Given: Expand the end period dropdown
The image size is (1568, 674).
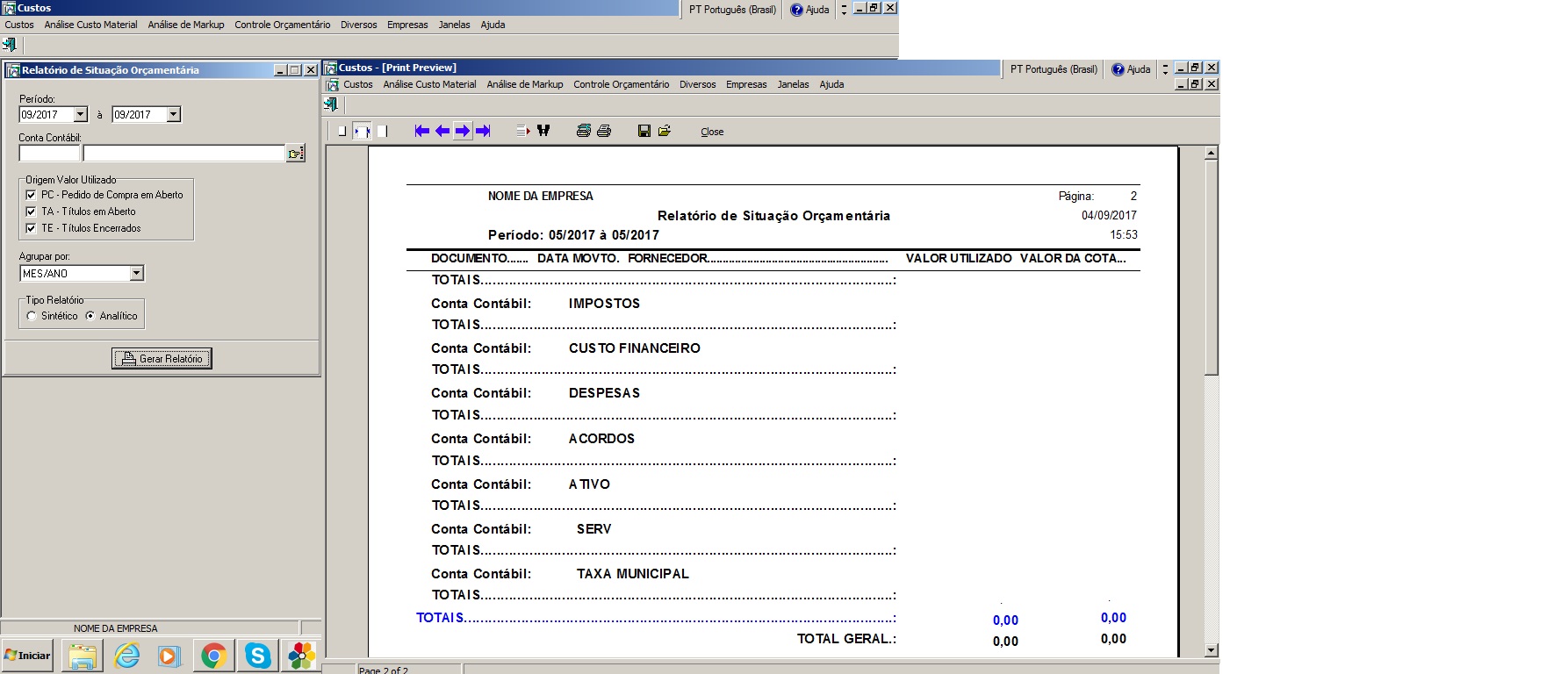Looking at the screenshot, I should (174, 114).
